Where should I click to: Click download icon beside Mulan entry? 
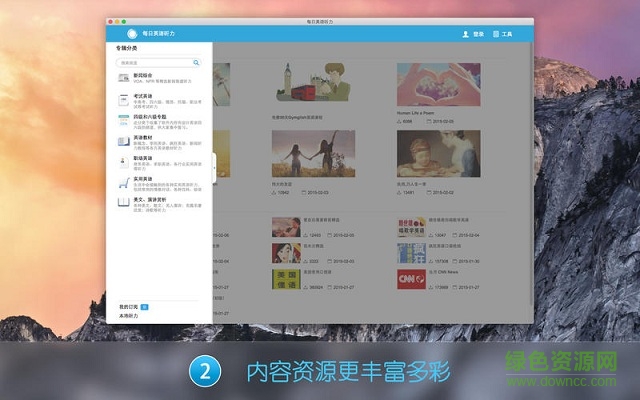click(305, 261)
